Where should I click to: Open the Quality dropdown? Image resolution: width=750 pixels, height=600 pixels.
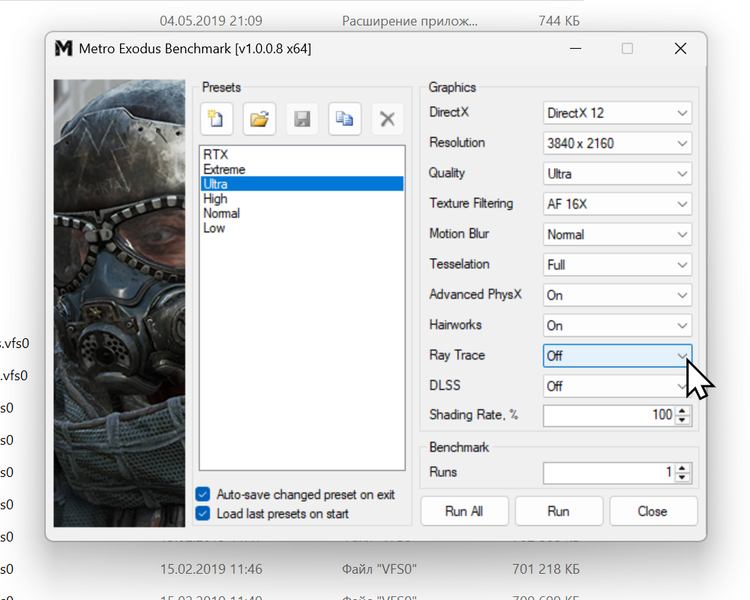pyautogui.click(x=617, y=174)
